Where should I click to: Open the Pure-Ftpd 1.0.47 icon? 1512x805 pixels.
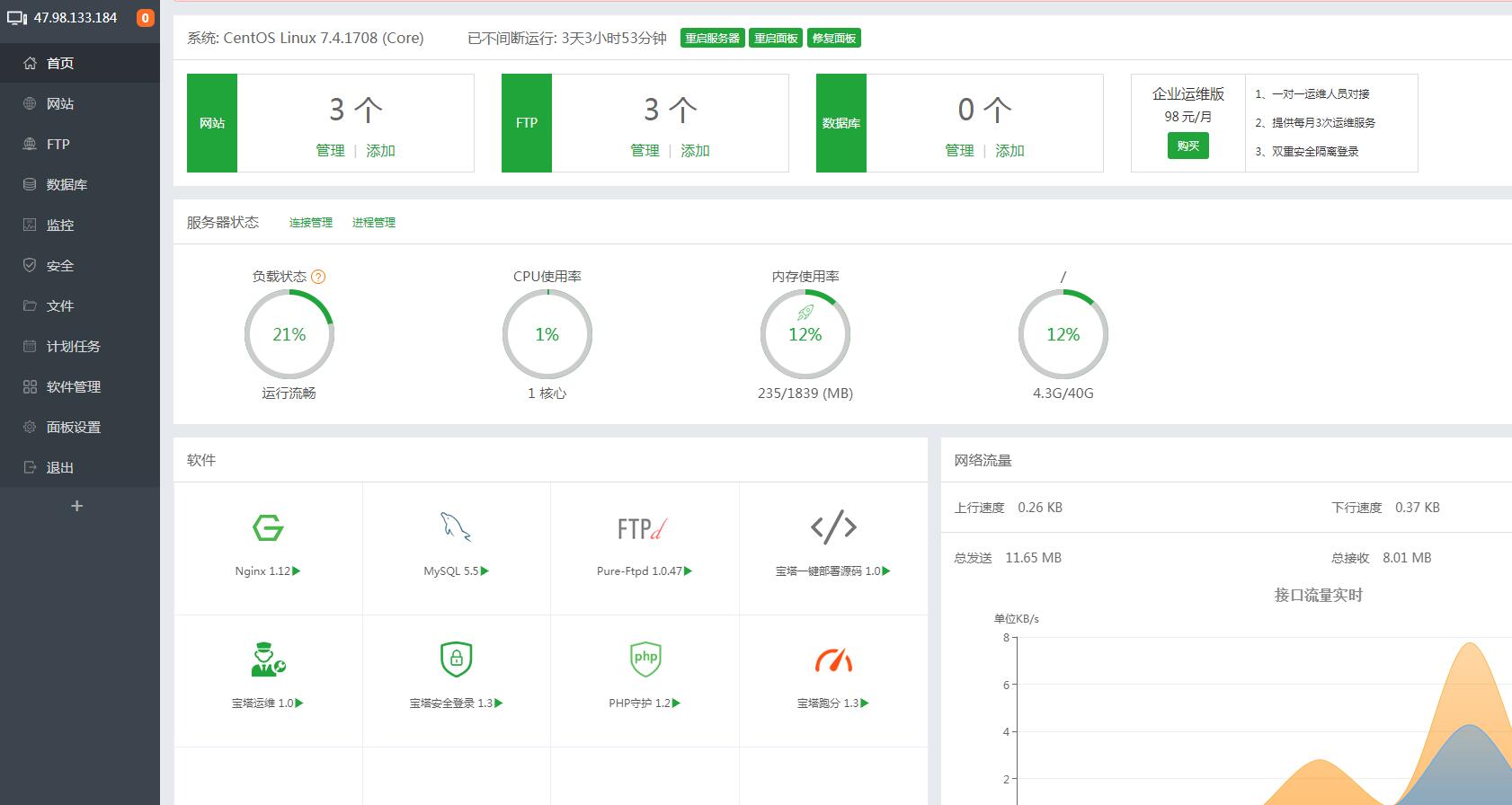pyautogui.click(x=643, y=528)
